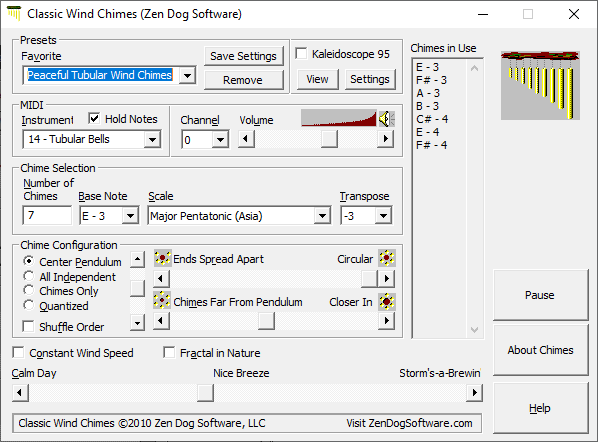
Task: Open the Favorite presets dropdown
Action: (187, 75)
